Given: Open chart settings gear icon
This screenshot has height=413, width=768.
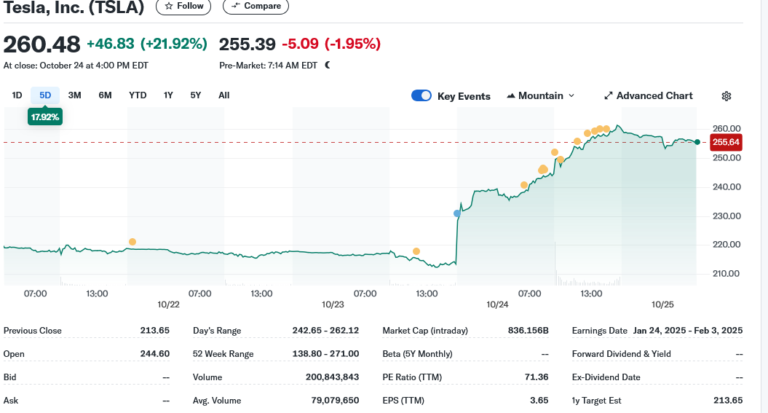Looking at the screenshot, I should (726, 96).
